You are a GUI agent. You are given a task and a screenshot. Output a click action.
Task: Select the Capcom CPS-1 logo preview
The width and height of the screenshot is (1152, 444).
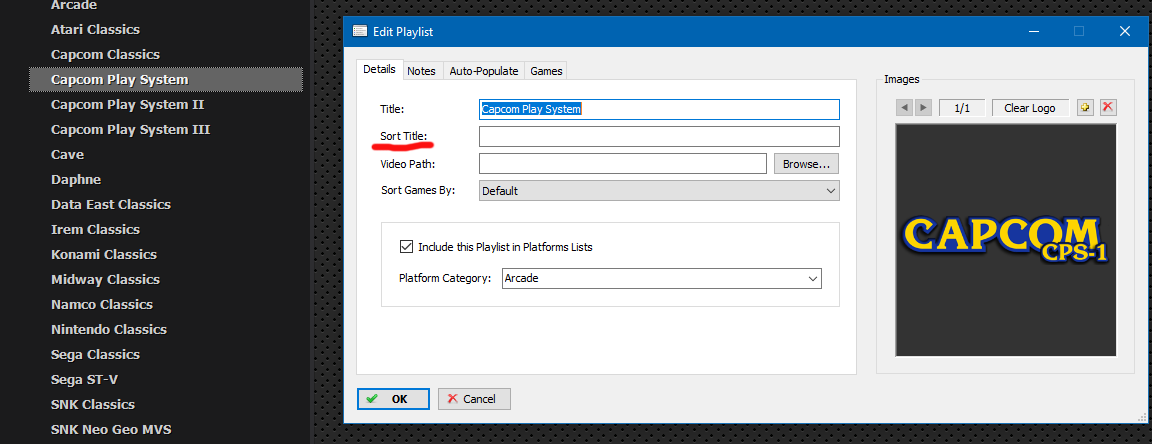click(x=1006, y=240)
